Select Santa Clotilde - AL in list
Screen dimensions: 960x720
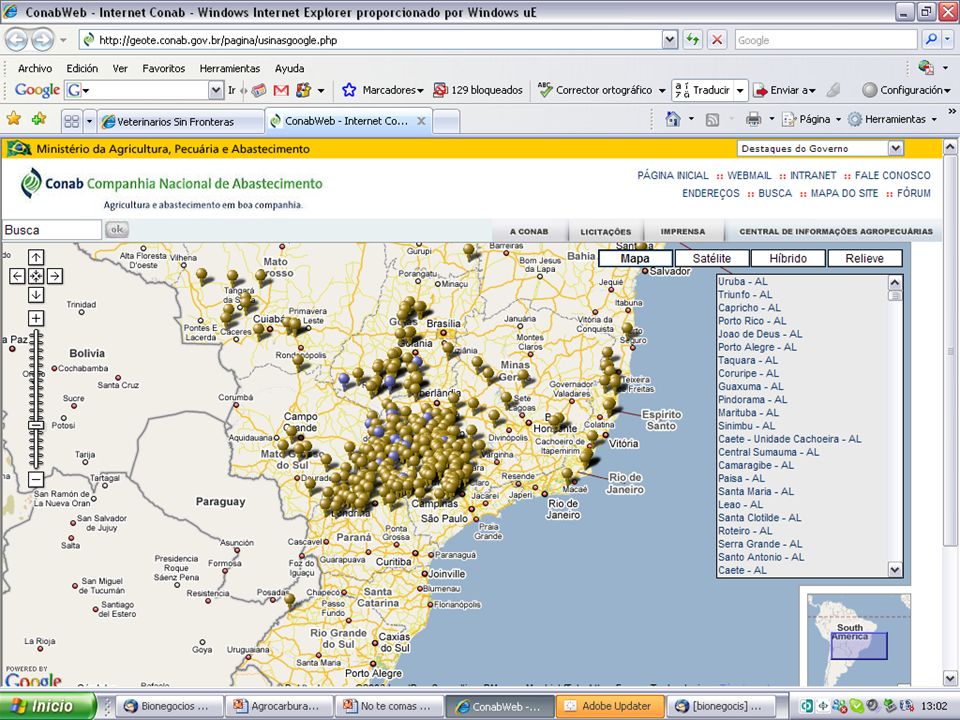point(759,518)
